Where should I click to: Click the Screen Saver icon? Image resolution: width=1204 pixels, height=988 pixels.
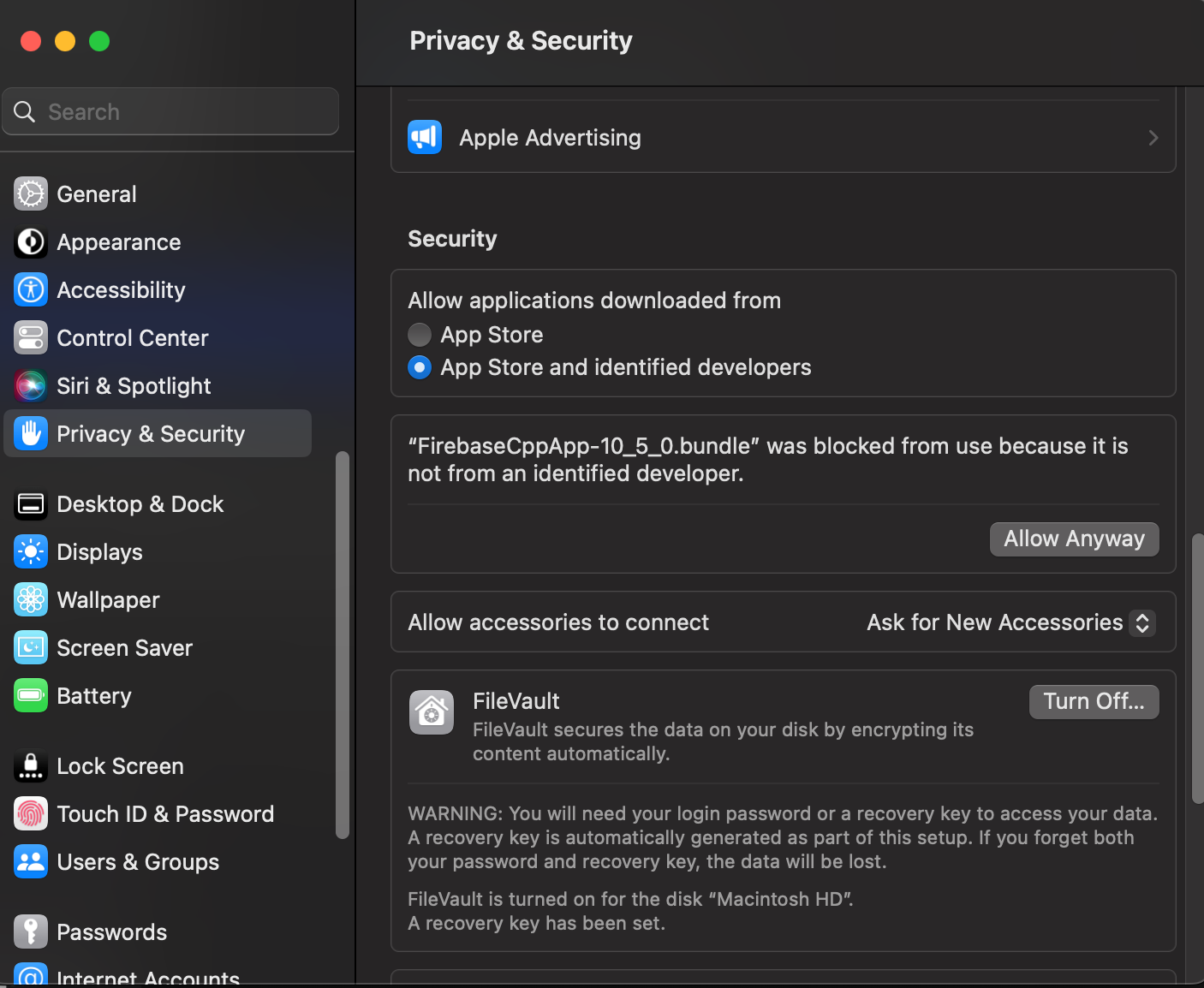coord(31,648)
